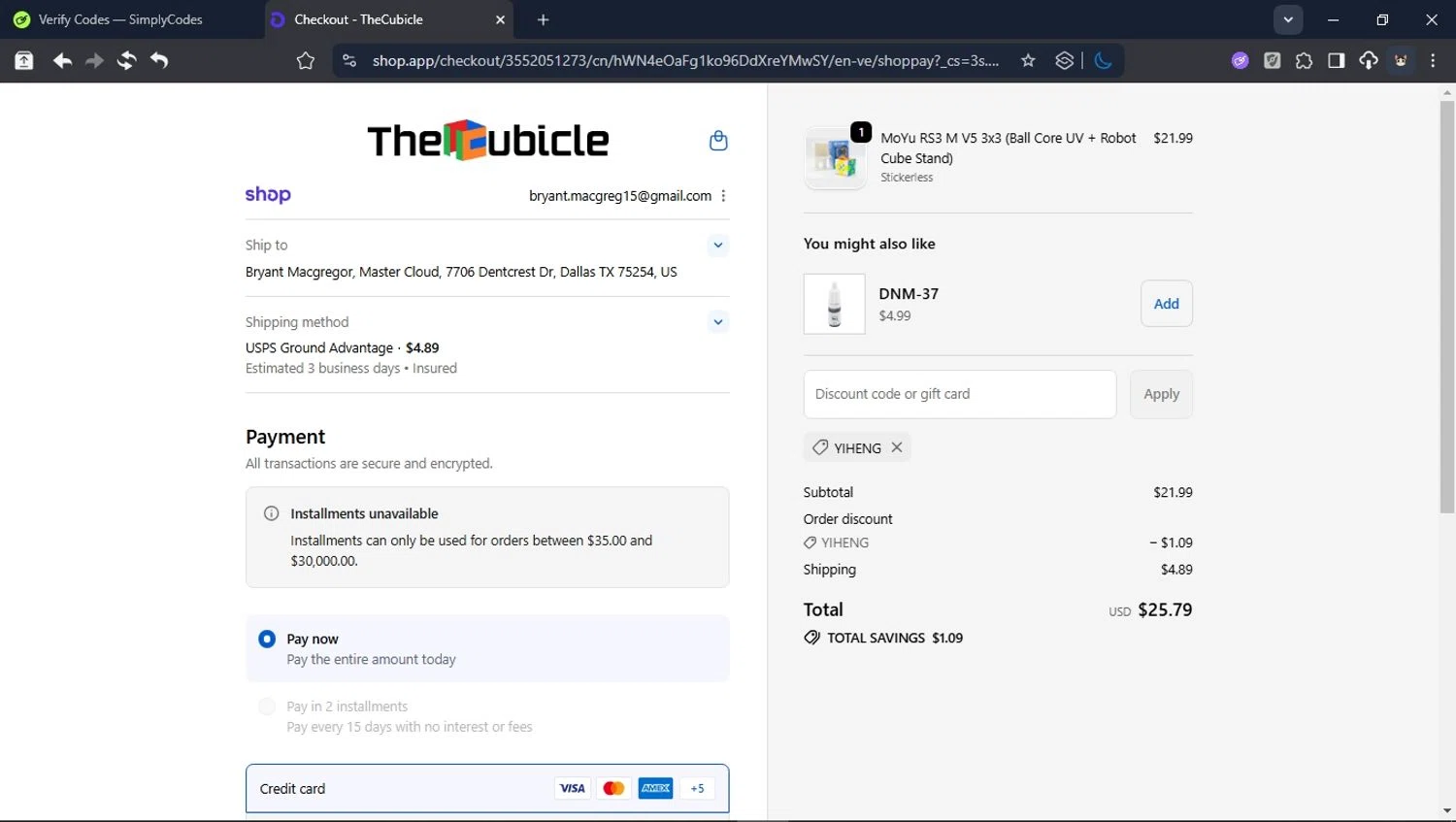The height and width of the screenshot is (822, 1456).
Task: Click the cloud upload toolbar icon
Action: coord(1369,60)
